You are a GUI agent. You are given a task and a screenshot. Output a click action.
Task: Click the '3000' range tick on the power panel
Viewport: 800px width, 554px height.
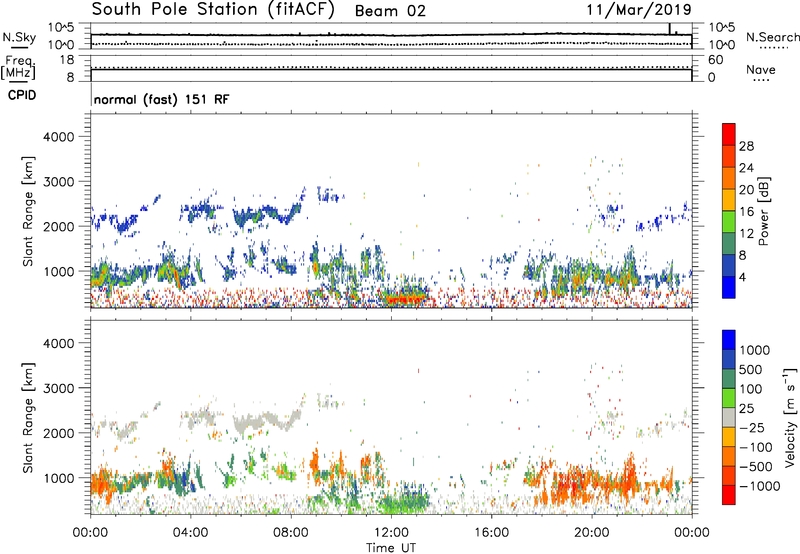[x=58, y=182]
